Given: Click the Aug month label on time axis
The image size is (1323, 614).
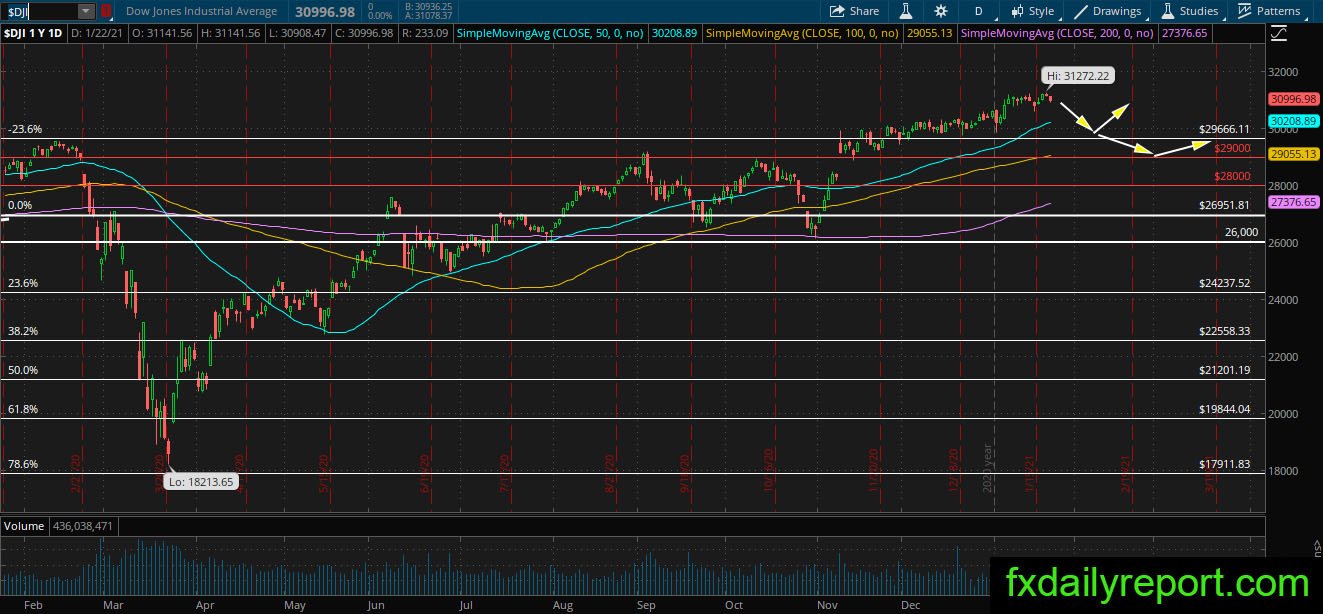Looking at the screenshot, I should pyautogui.click(x=561, y=605).
